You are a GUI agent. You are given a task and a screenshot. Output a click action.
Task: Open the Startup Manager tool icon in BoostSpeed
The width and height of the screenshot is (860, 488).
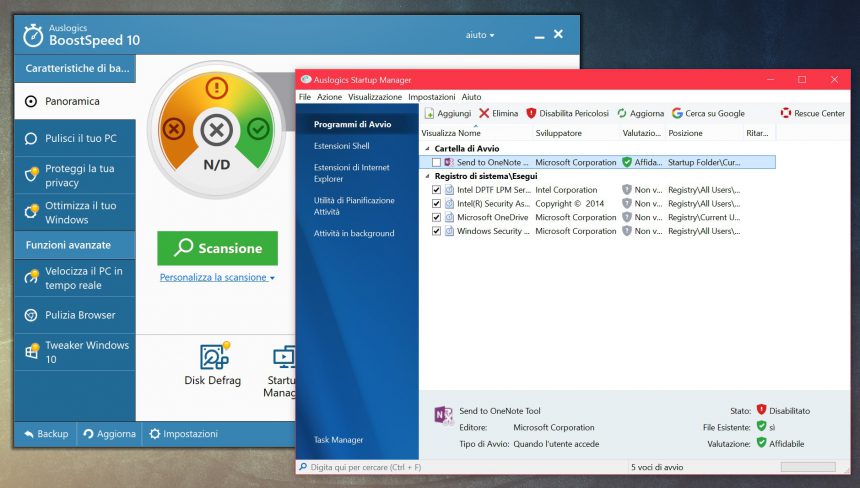pyautogui.click(x=284, y=357)
